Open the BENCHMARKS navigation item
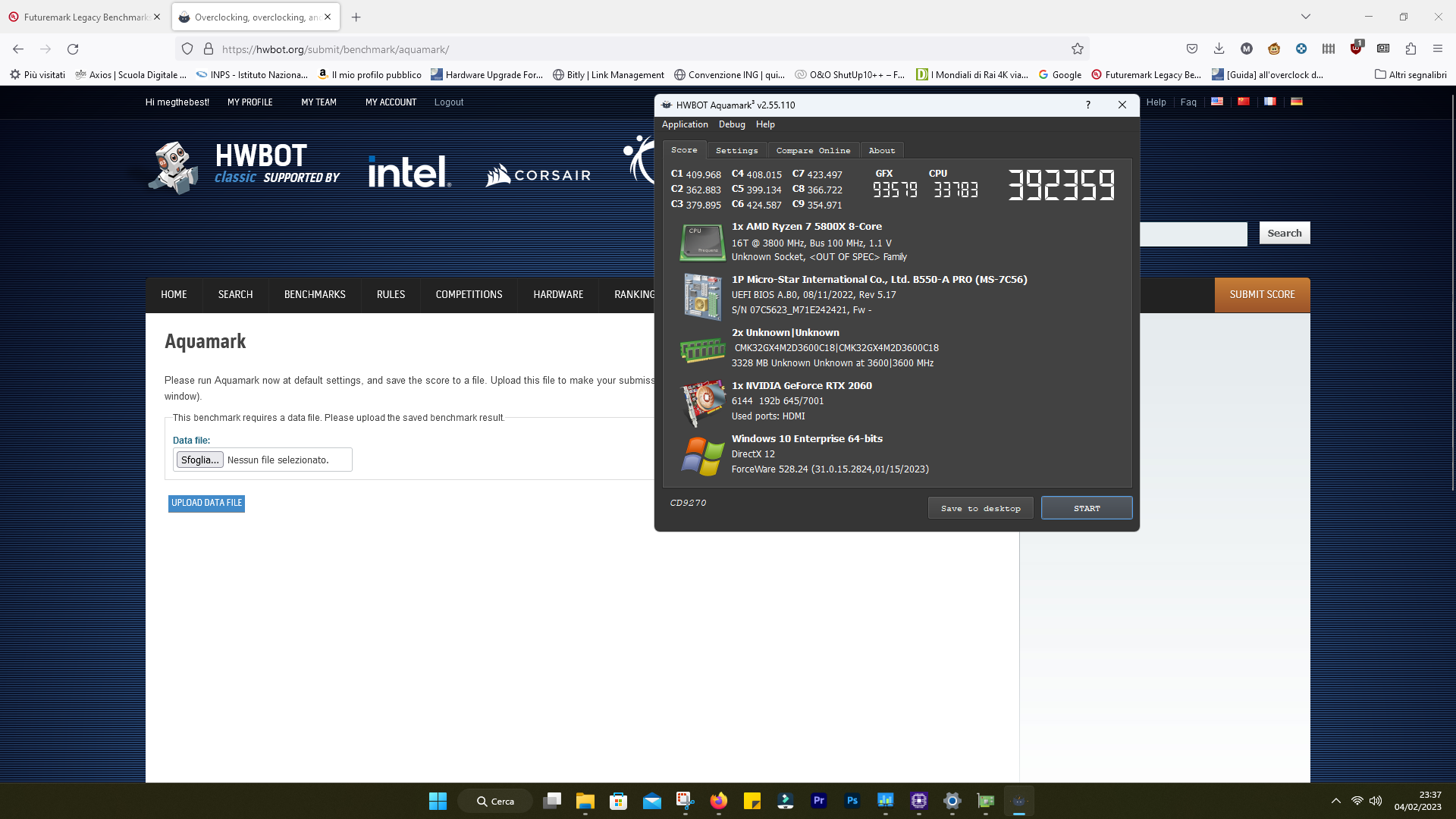Image resolution: width=1456 pixels, height=819 pixels. (315, 294)
